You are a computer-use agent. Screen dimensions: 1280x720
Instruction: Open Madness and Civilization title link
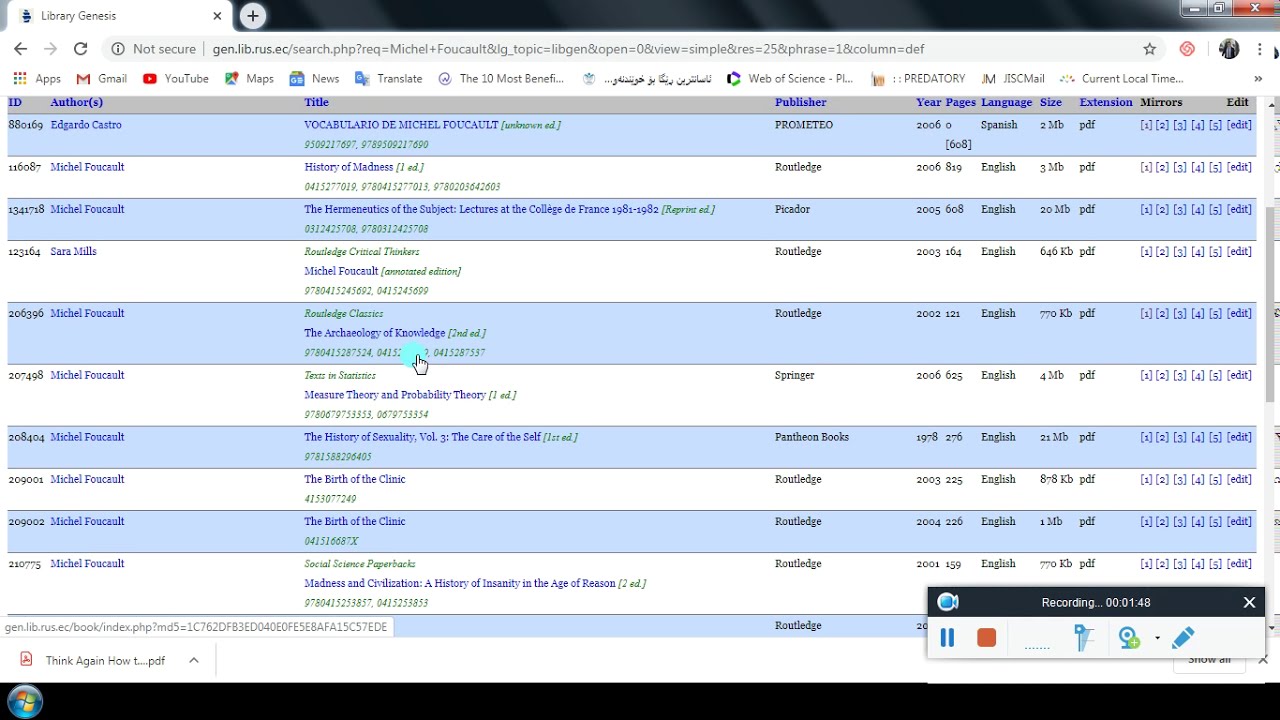[460, 583]
